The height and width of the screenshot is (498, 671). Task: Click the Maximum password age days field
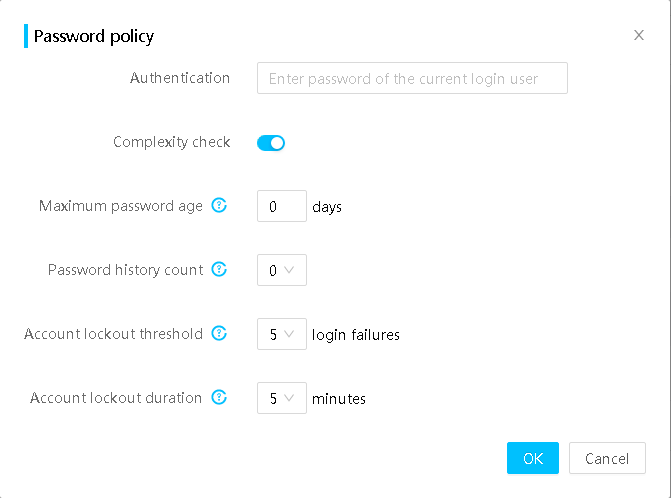pyautogui.click(x=282, y=206)
